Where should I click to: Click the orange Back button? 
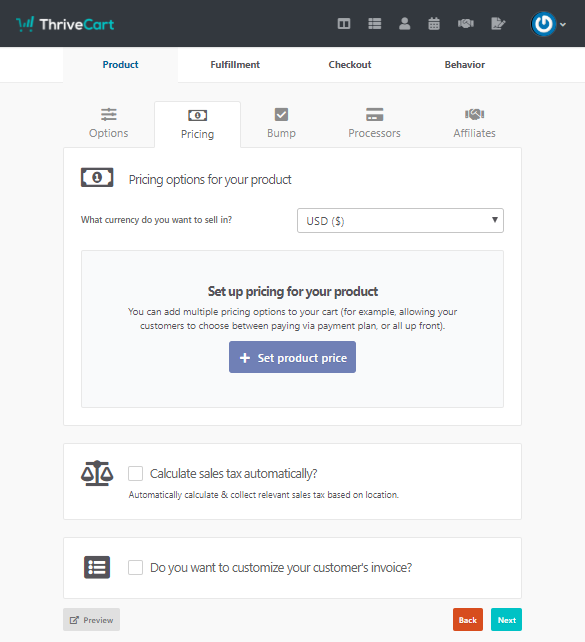coord(468,619)
